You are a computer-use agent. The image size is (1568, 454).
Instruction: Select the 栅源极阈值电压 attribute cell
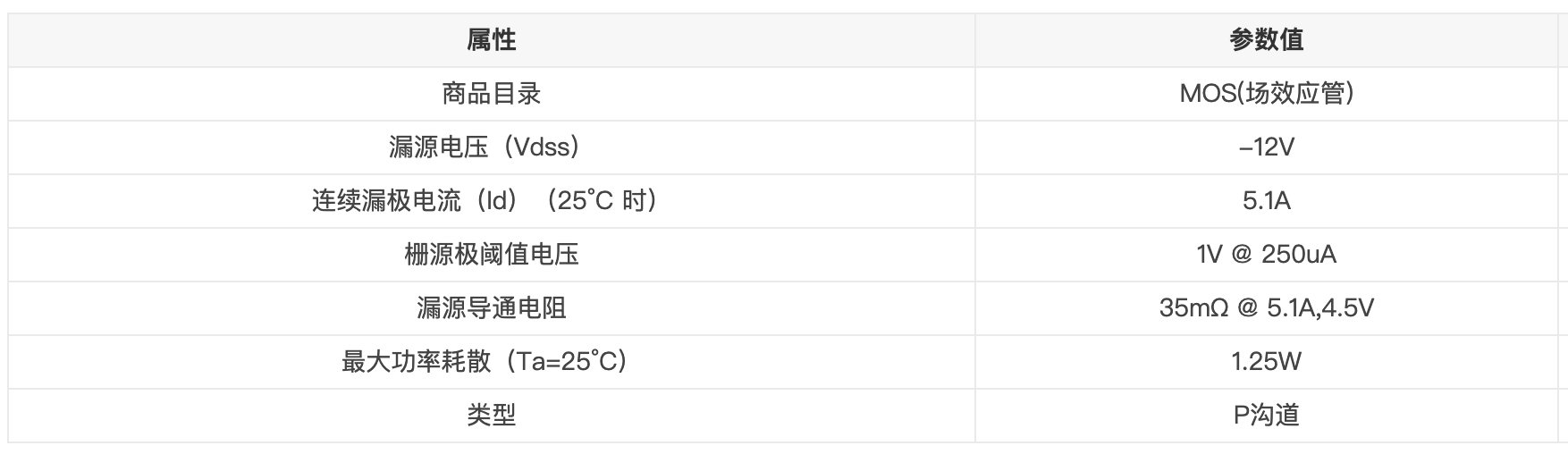[x=491, y=255]
